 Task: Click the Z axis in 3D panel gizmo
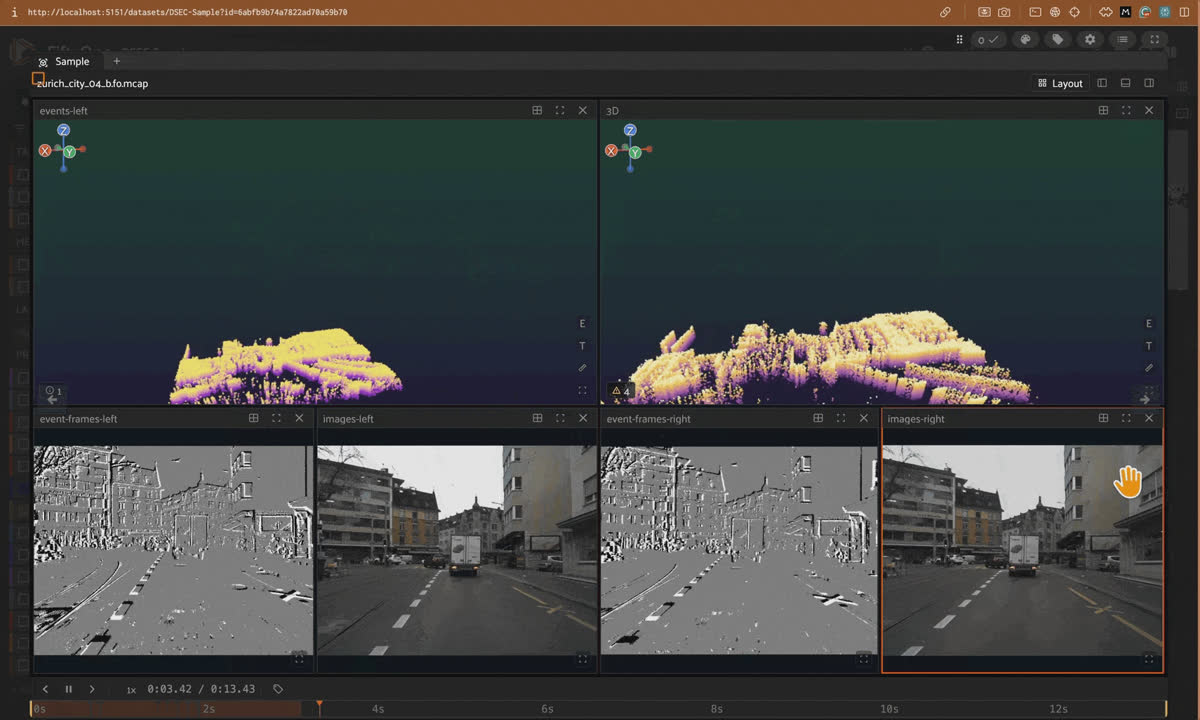(630, 131)
